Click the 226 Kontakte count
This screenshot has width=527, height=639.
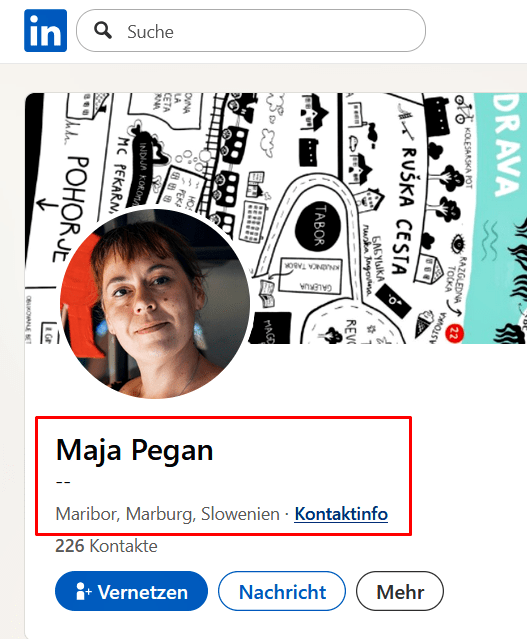click(106, 546)
